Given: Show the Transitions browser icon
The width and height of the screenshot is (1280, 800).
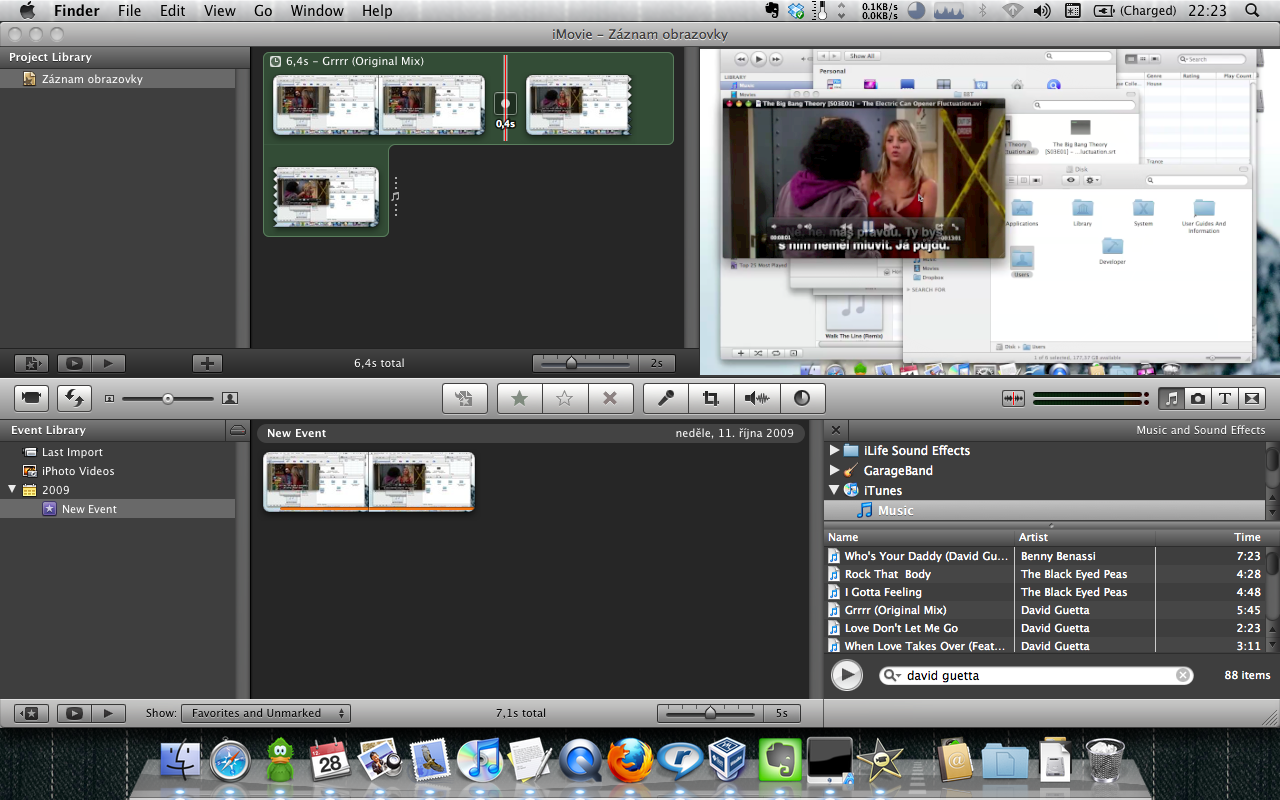Looking at the screenshot, I should [x=1251, y=398].
